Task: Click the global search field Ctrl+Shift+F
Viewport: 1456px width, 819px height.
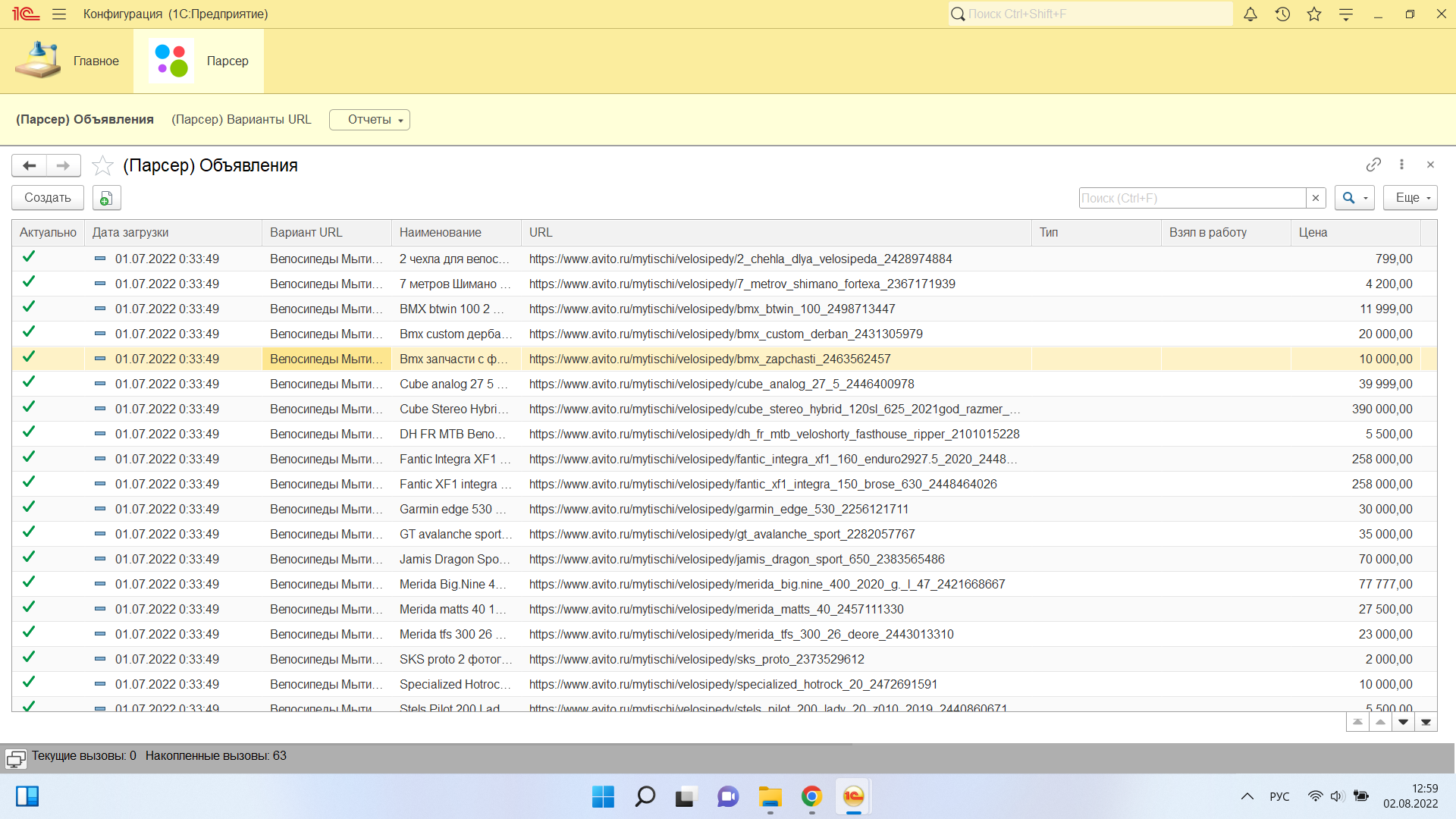Action: point(1090,14)
